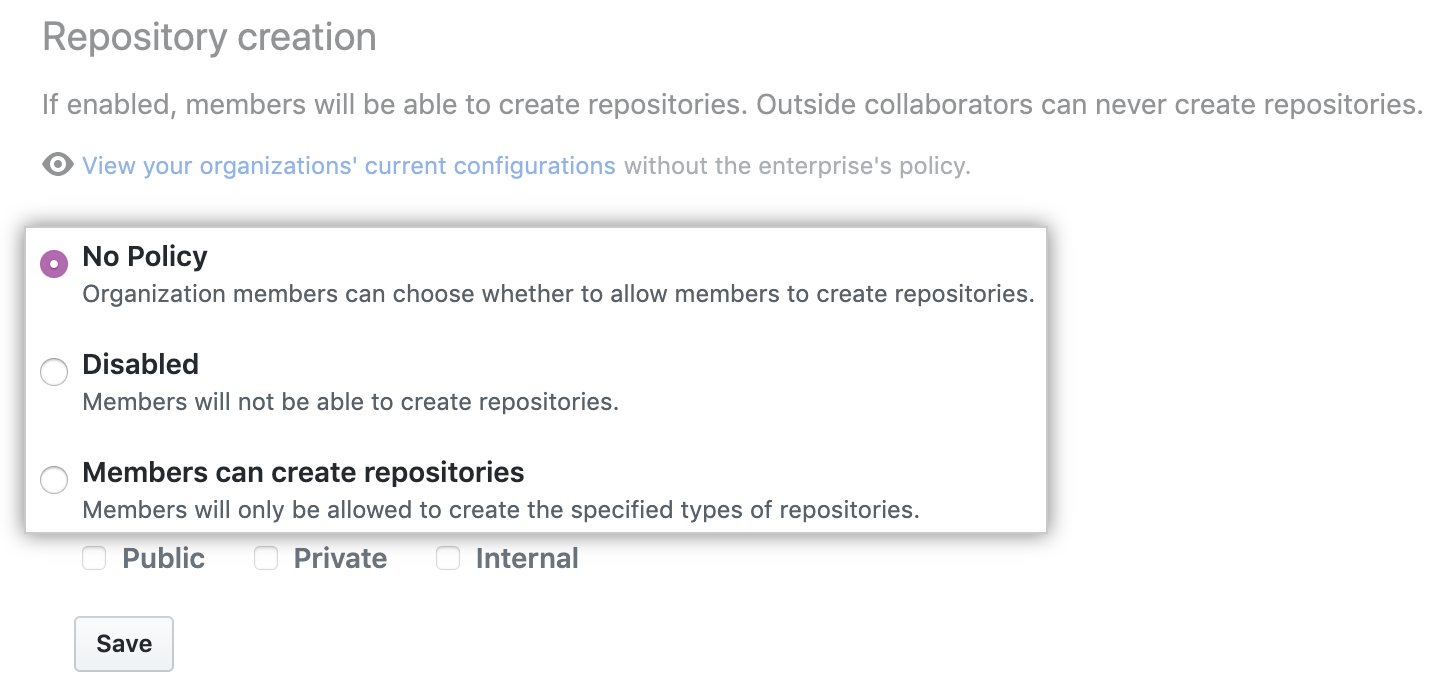Check the Internal repository checkbox
1438x684 pixels.
click(x=448, y=559)
